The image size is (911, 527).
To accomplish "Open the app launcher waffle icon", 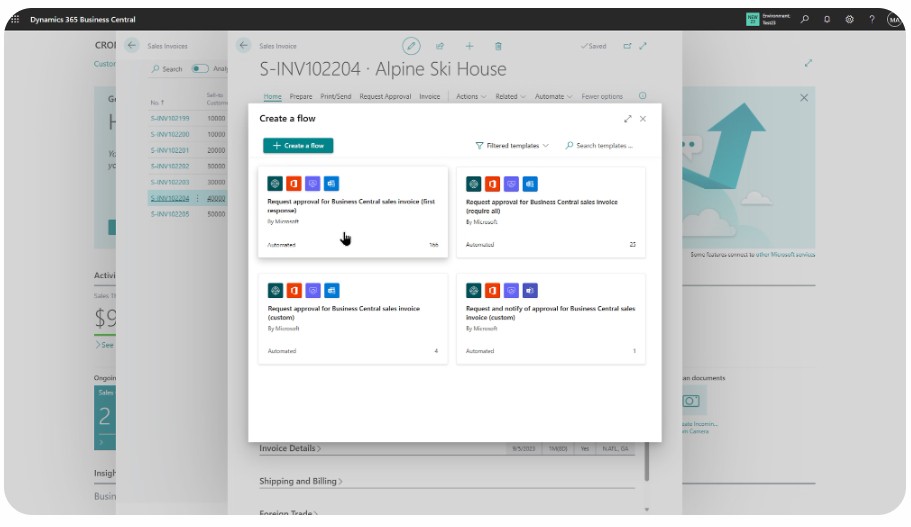I will point(15,20).
